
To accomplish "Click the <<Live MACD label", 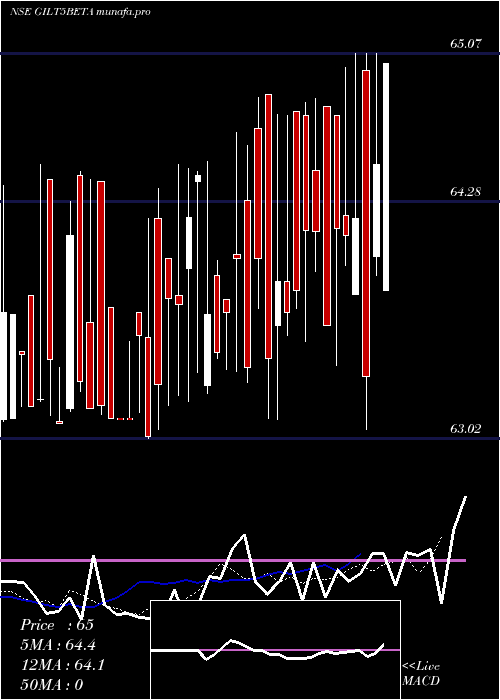I will click(421, 673).
